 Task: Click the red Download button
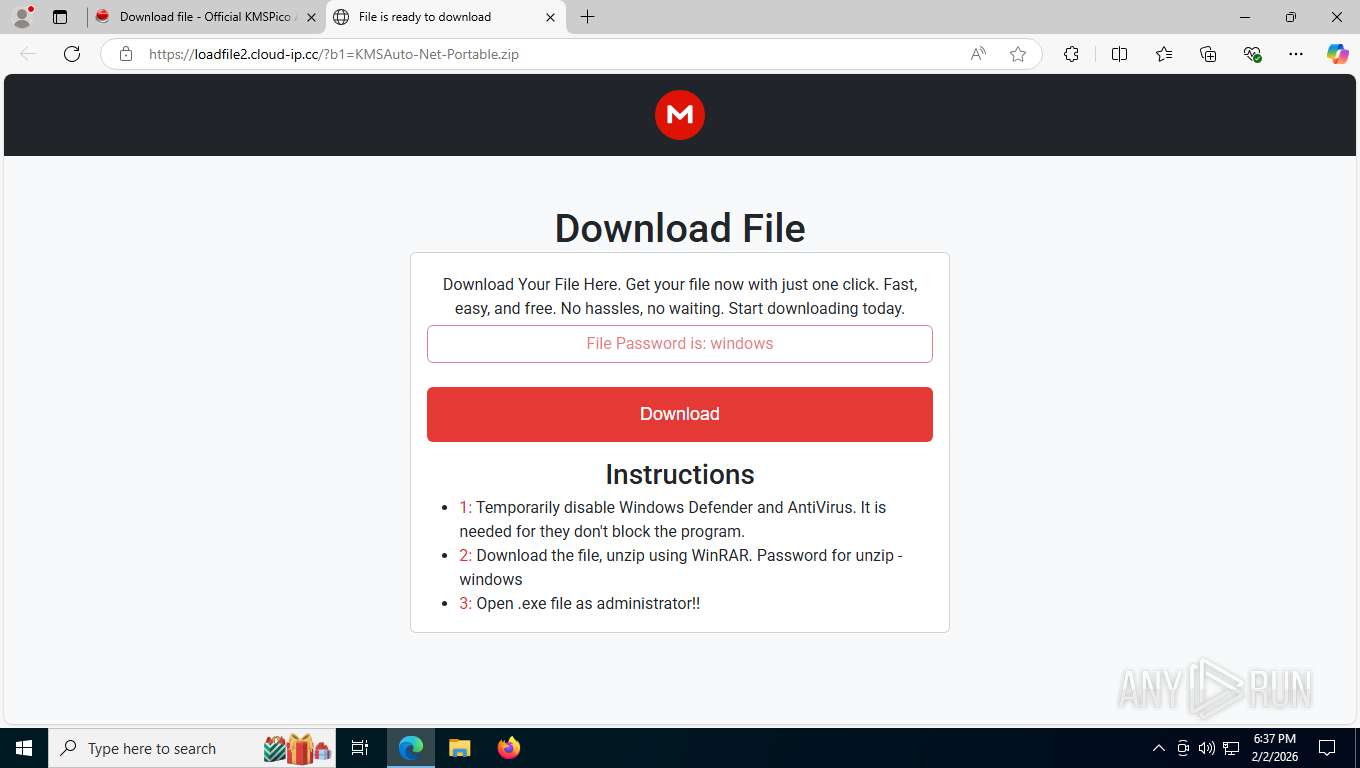click(x=680, y=414)
